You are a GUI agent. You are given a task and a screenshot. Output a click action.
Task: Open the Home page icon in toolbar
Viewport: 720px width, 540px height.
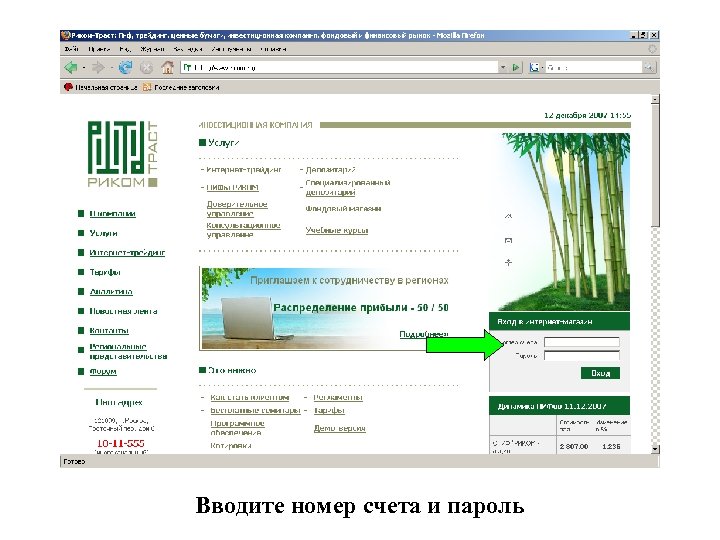point(168,68)
